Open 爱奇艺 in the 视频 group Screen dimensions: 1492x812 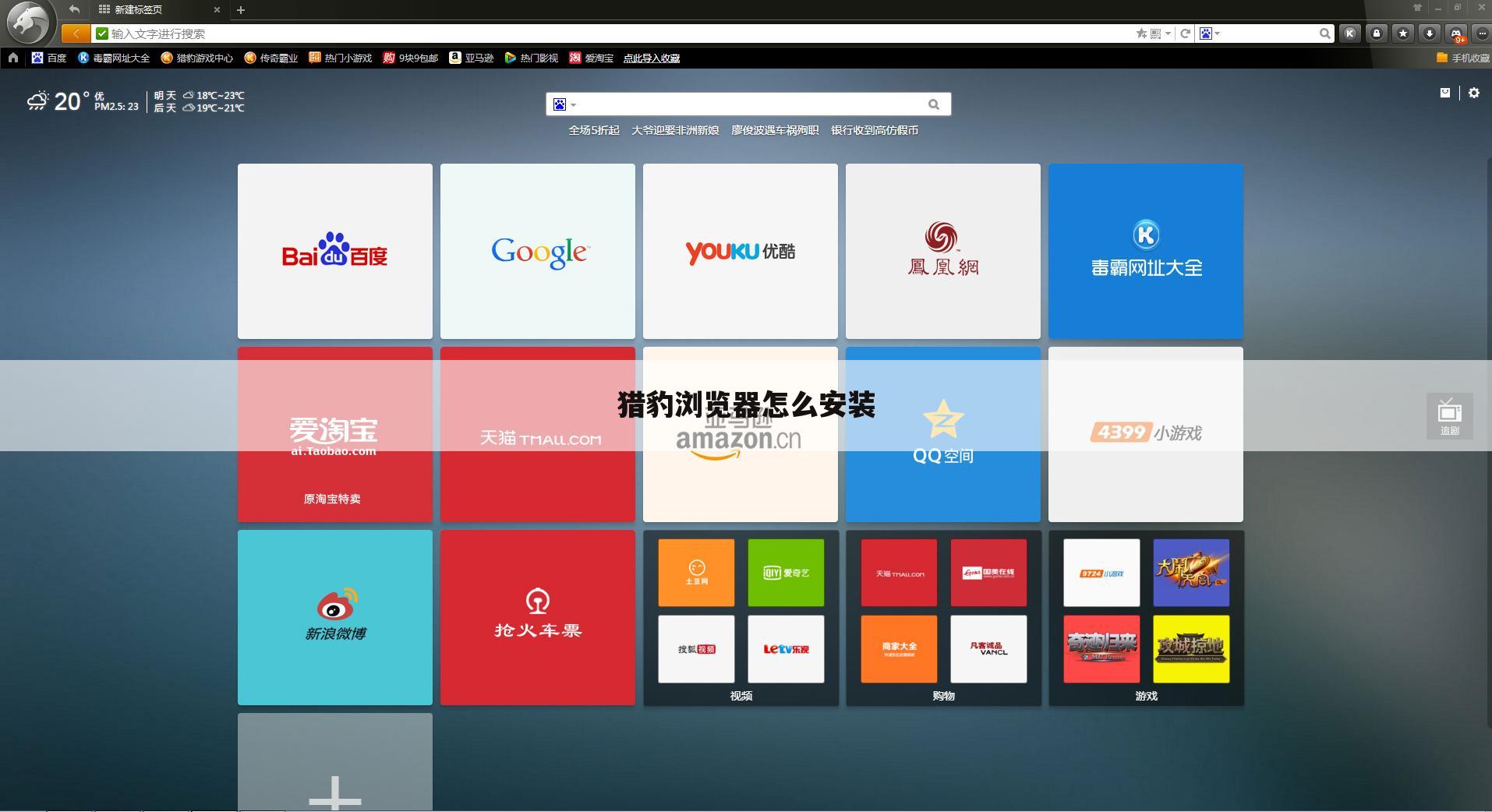coord(786,573)
